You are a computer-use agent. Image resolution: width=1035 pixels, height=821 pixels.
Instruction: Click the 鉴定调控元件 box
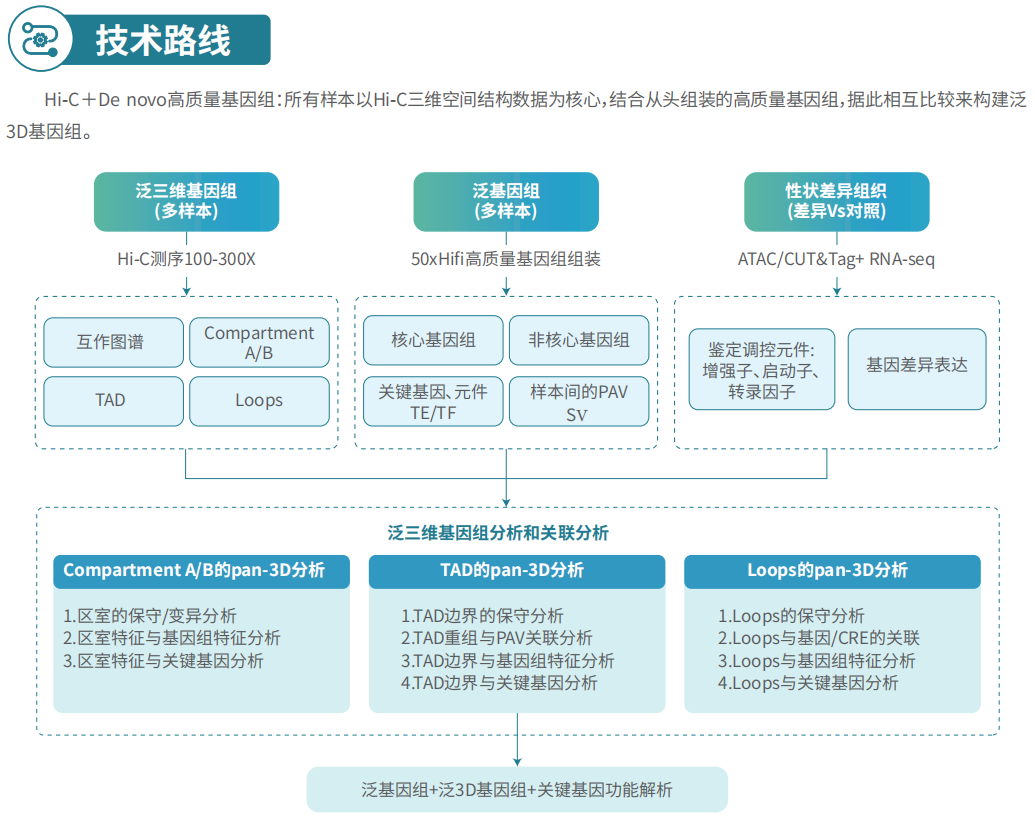pyautogui.click(x=762, y=370)
